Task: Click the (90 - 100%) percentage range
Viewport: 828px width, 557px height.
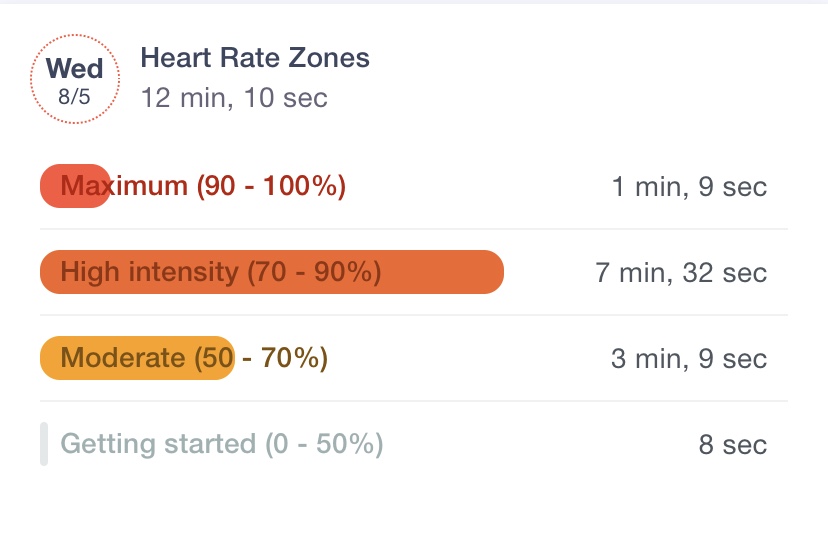Action: tap(271, 186)
